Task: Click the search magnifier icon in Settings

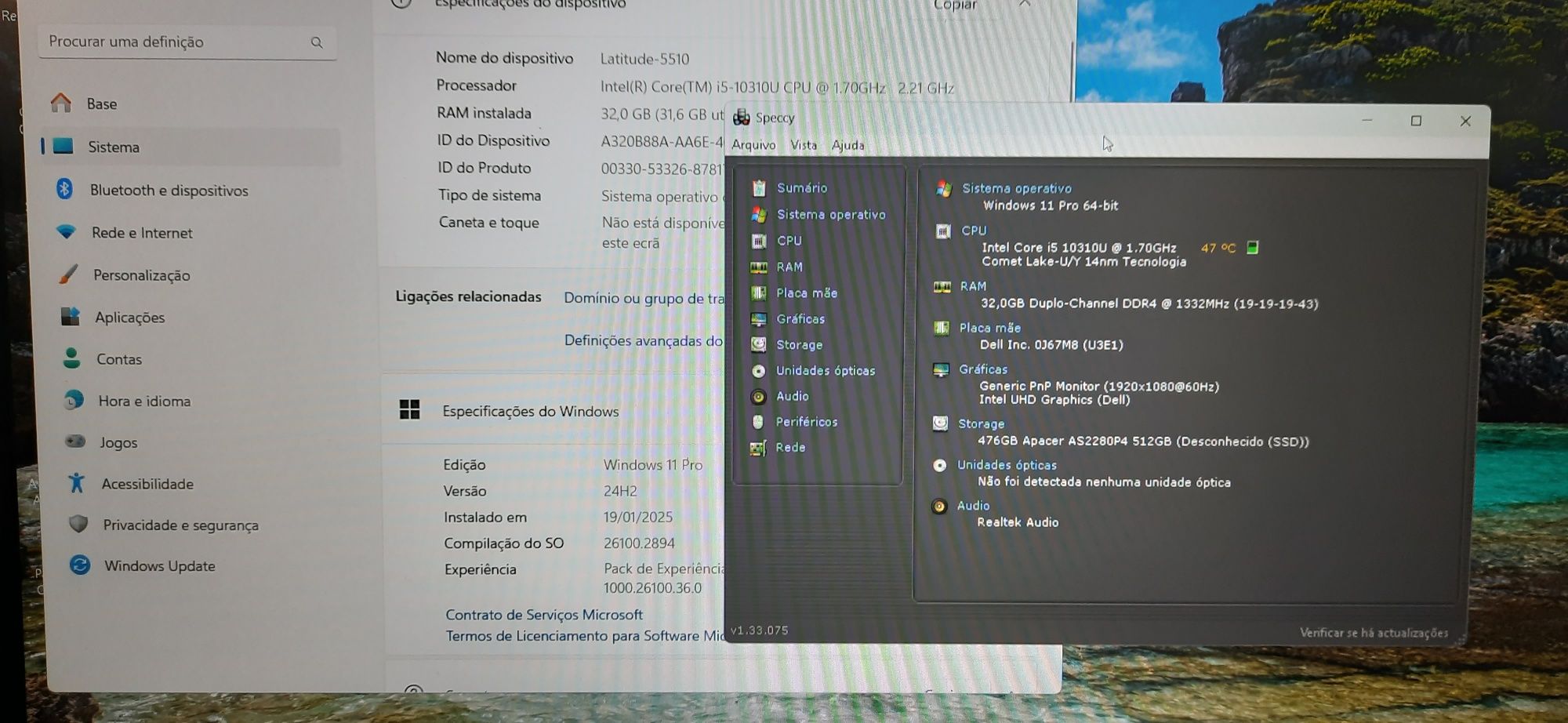Action: 317,42
